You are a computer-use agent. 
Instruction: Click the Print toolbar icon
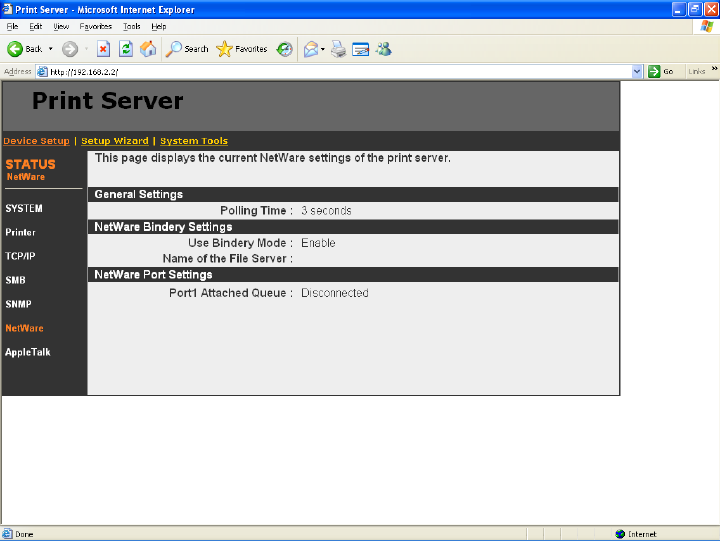tap(338, 49)
